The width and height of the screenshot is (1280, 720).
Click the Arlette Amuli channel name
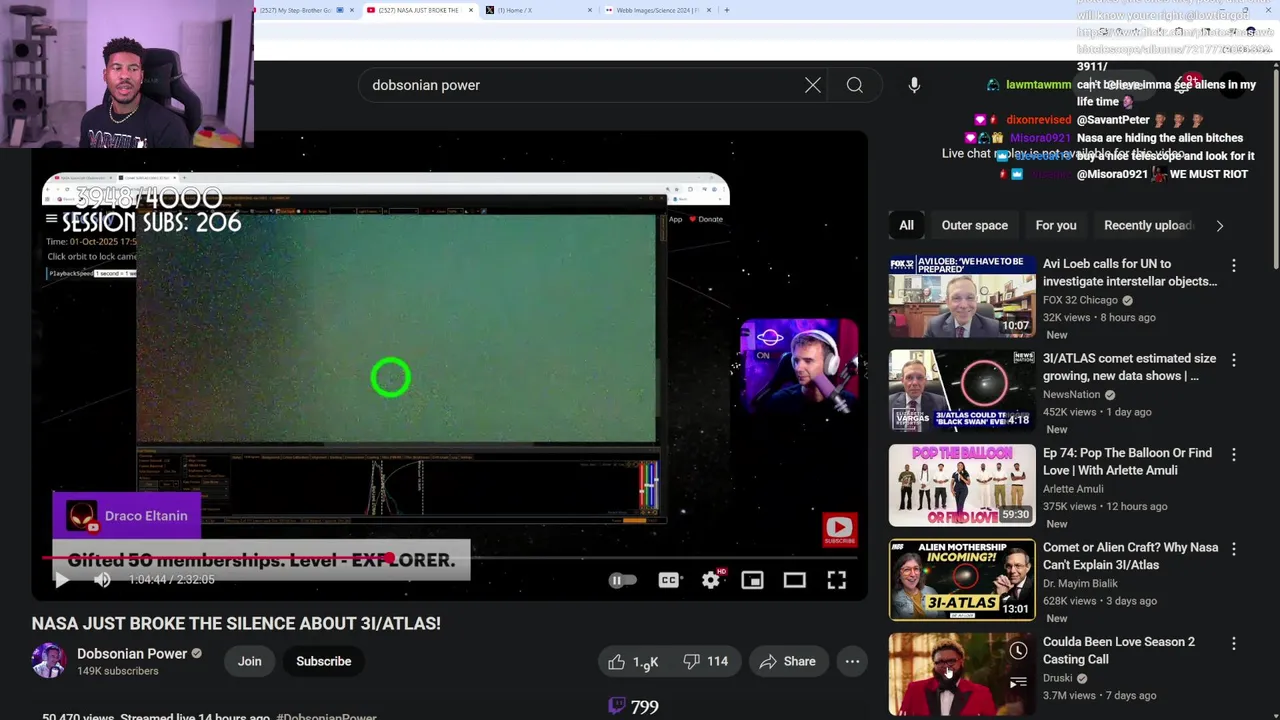coord(1073,489)
